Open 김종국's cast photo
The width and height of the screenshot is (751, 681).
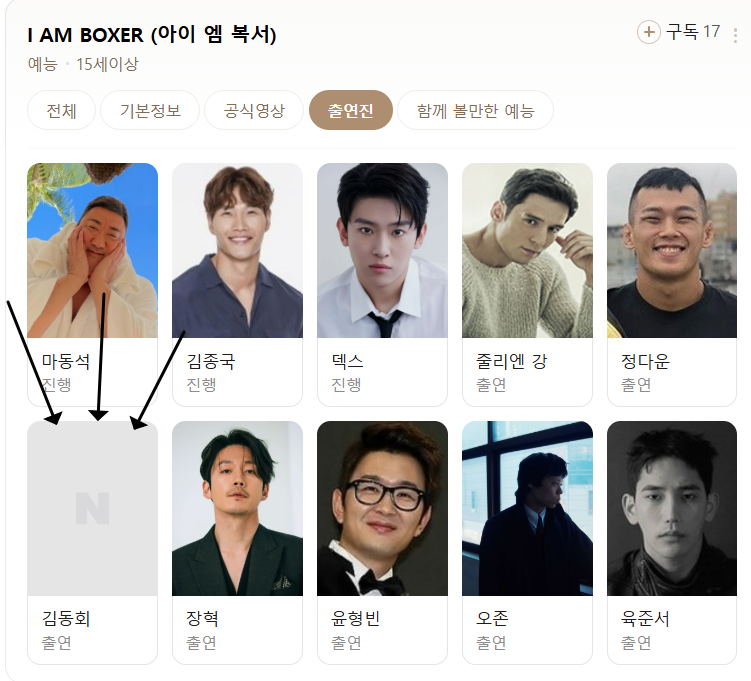pyautogui.click(x=238, y=250)
